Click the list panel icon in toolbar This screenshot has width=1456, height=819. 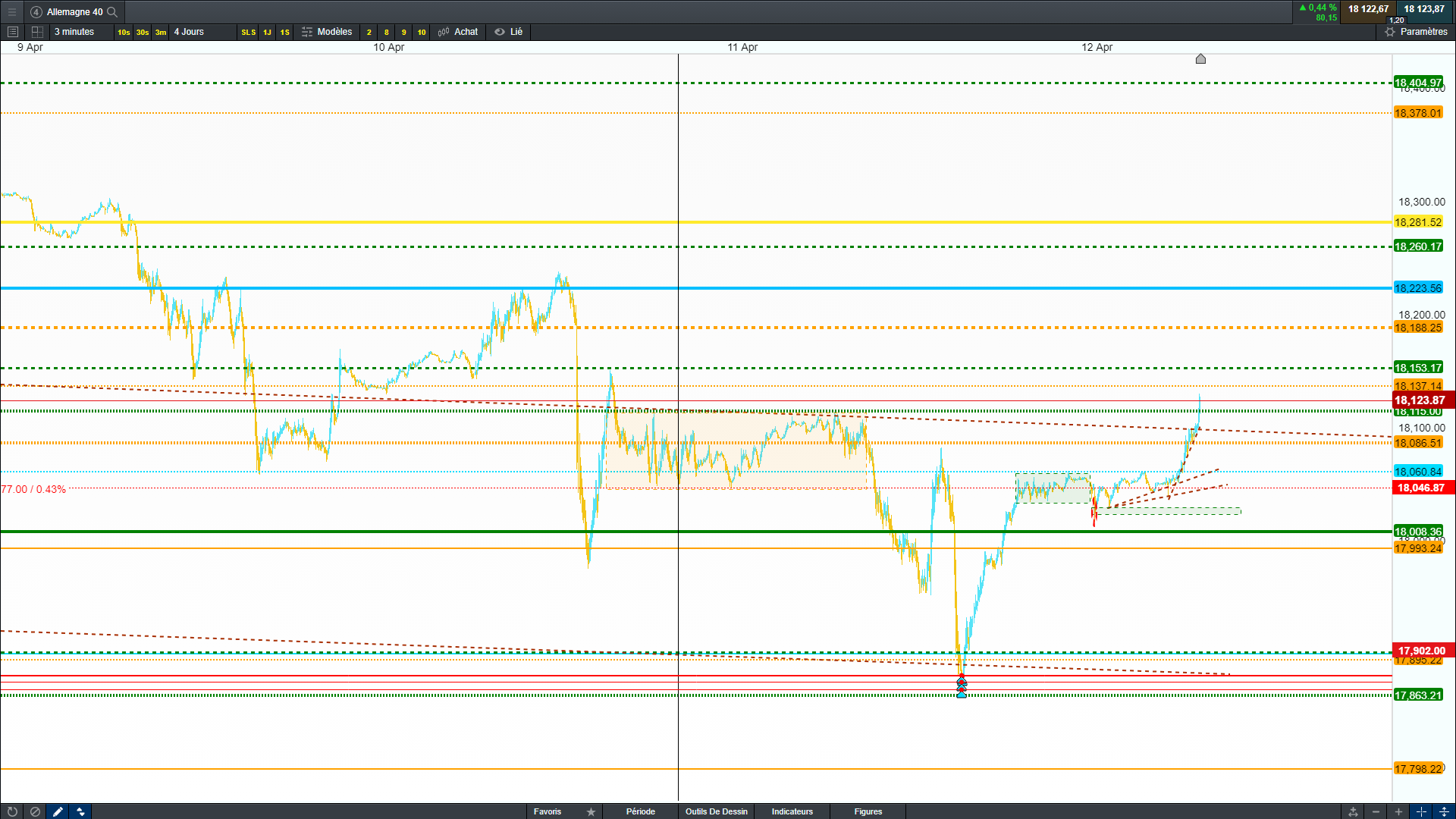coord(12,32)
